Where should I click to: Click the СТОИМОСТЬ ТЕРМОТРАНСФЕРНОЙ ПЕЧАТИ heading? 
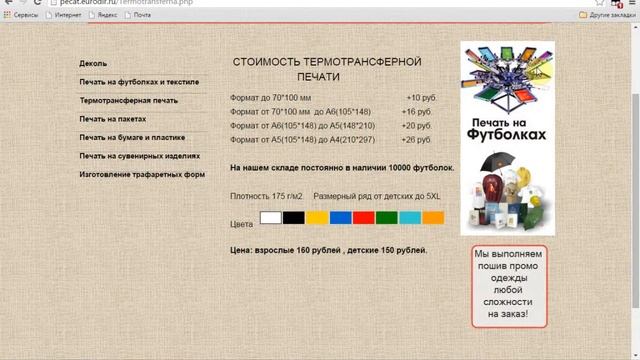327,69
